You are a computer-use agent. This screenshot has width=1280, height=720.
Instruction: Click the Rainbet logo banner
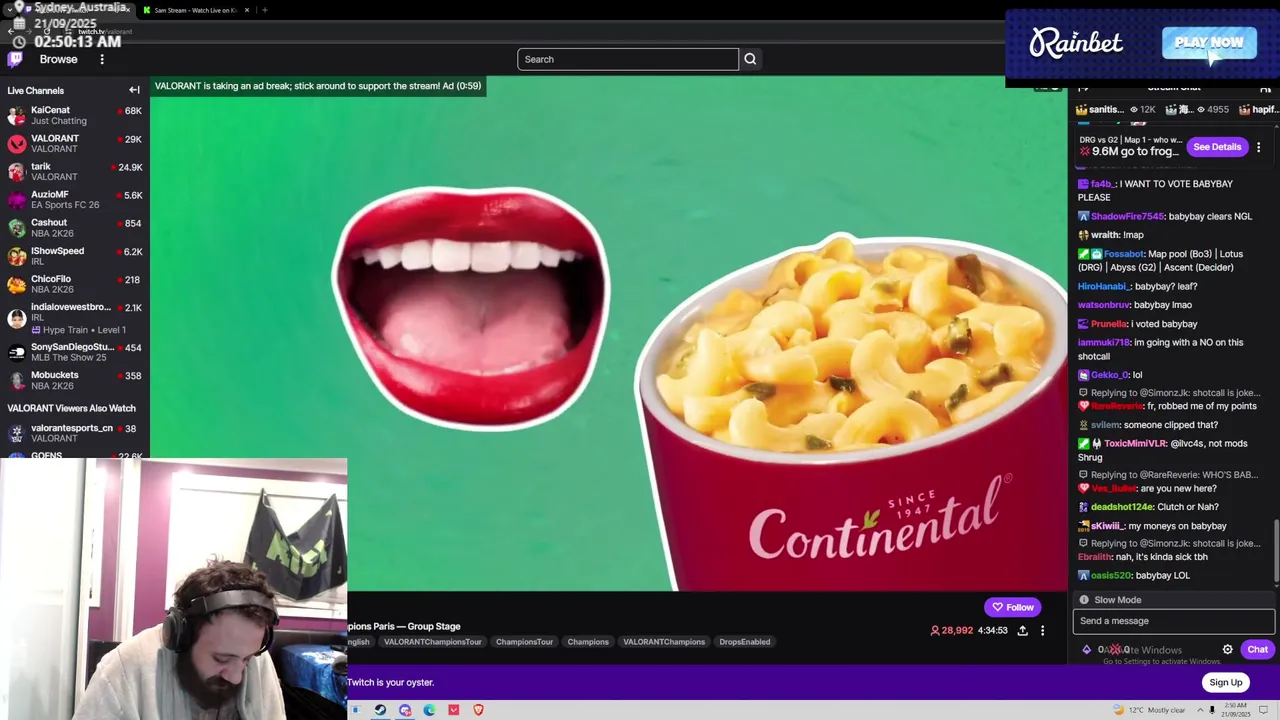(x=1076, y=43)
